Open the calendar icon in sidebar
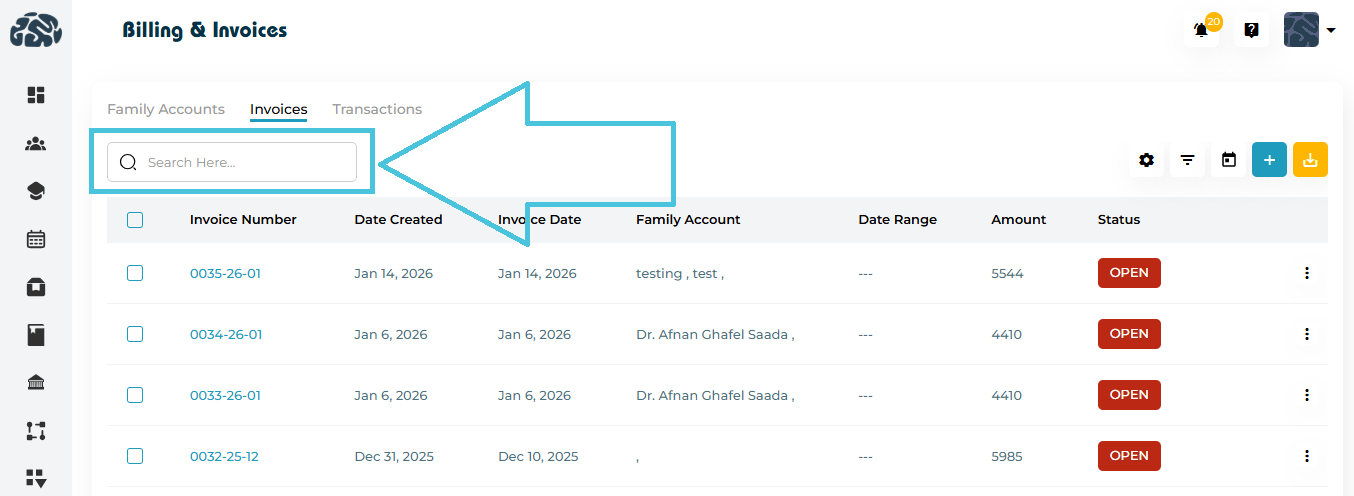 [36, 239]
